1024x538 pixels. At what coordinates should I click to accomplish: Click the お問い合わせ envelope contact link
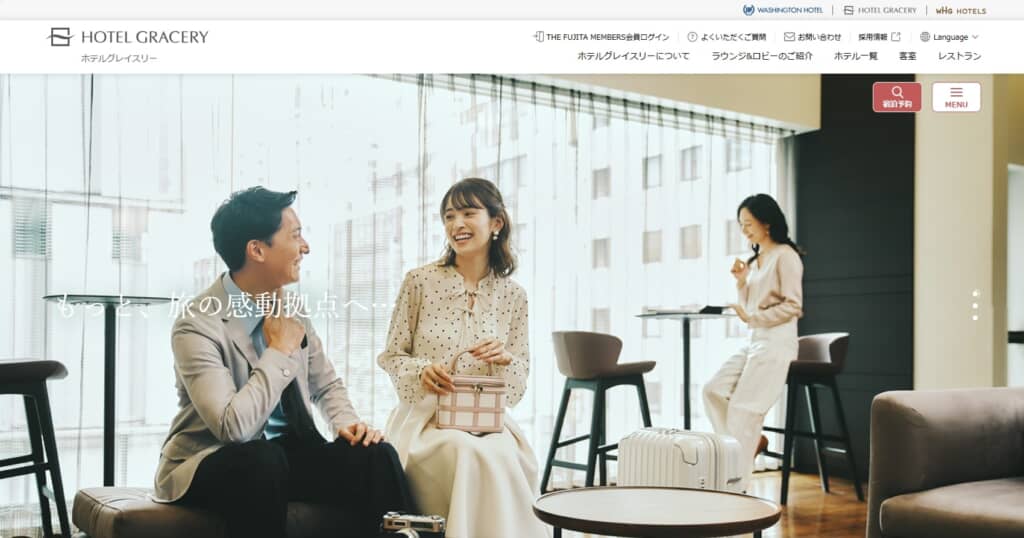pos(812,37)
